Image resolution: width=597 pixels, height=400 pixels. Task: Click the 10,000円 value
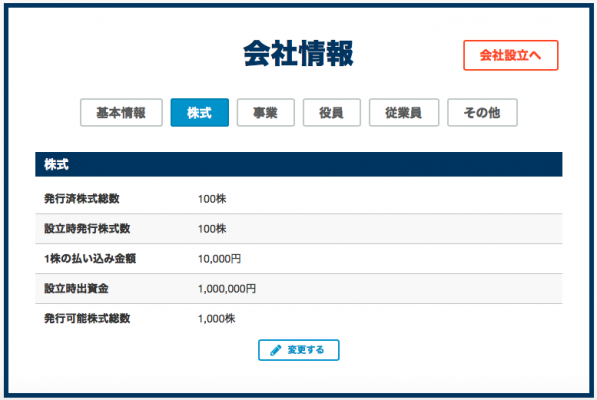pyautogui.click(x=219, y=259)
